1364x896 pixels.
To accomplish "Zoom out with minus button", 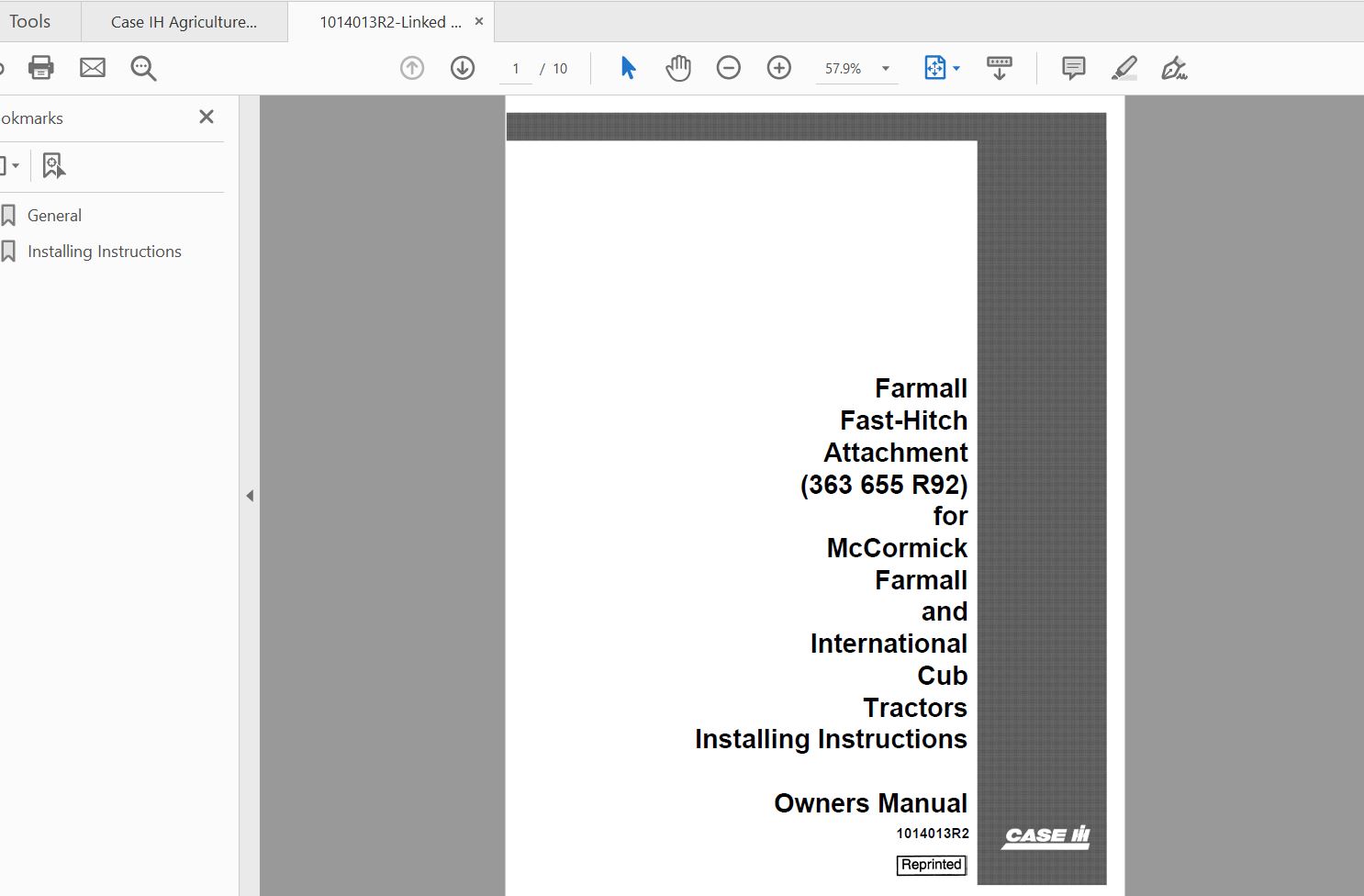I will point(729,68).
